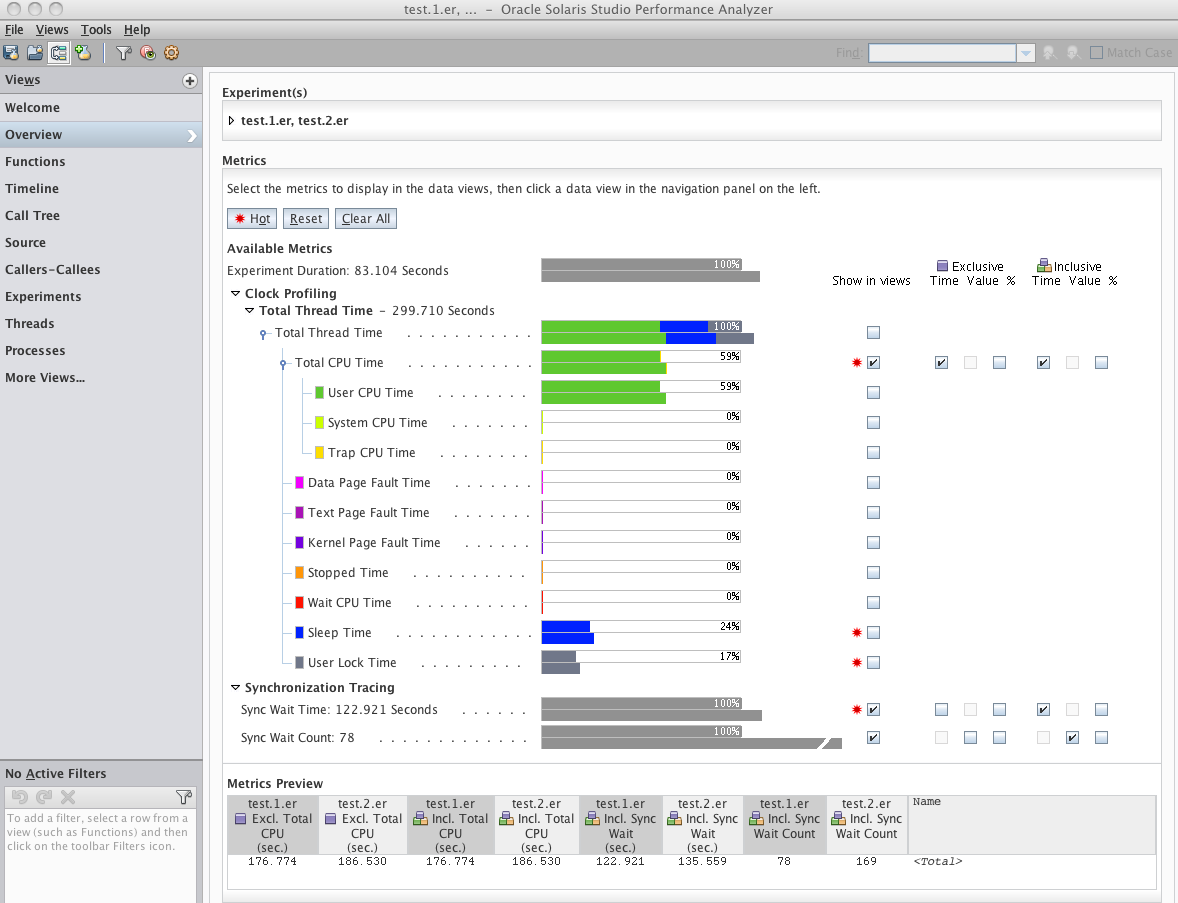
Task: Open the Tools menu
Action: tap(96, 30)
